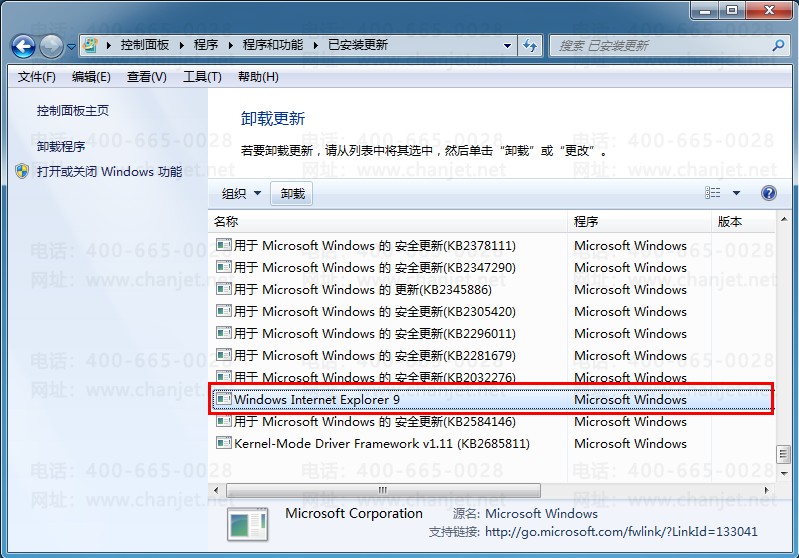Select Windows Internet Explorer 9 entry
Viewport: 799px width, 558px height.
tap(492, 400)
